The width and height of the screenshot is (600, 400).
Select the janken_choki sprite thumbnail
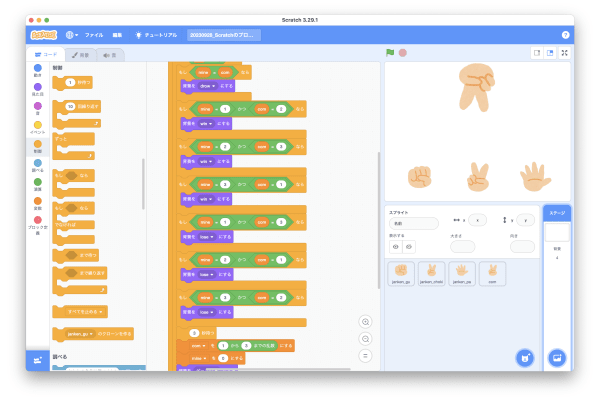click(431, 273)
